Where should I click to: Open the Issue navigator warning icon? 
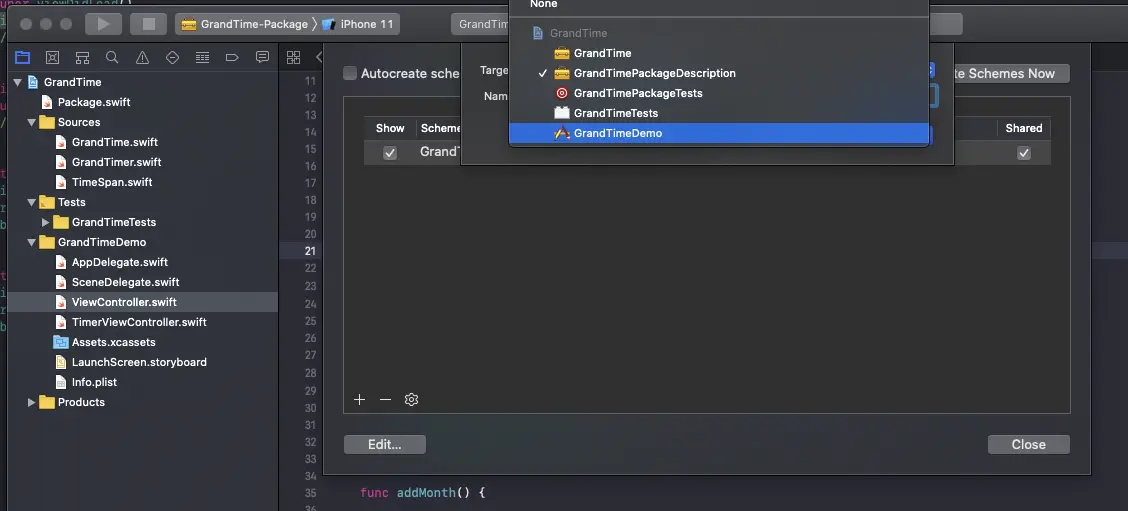coord(142,58)
